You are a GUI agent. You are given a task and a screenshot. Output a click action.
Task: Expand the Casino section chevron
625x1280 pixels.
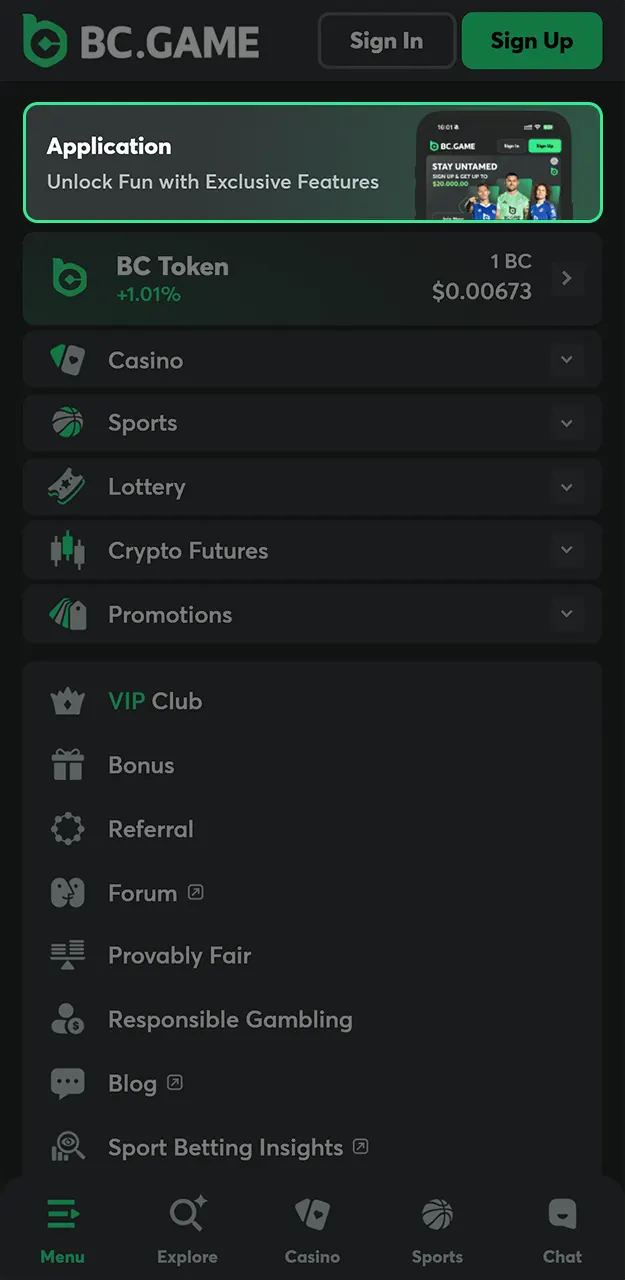[x=567, y=360]
